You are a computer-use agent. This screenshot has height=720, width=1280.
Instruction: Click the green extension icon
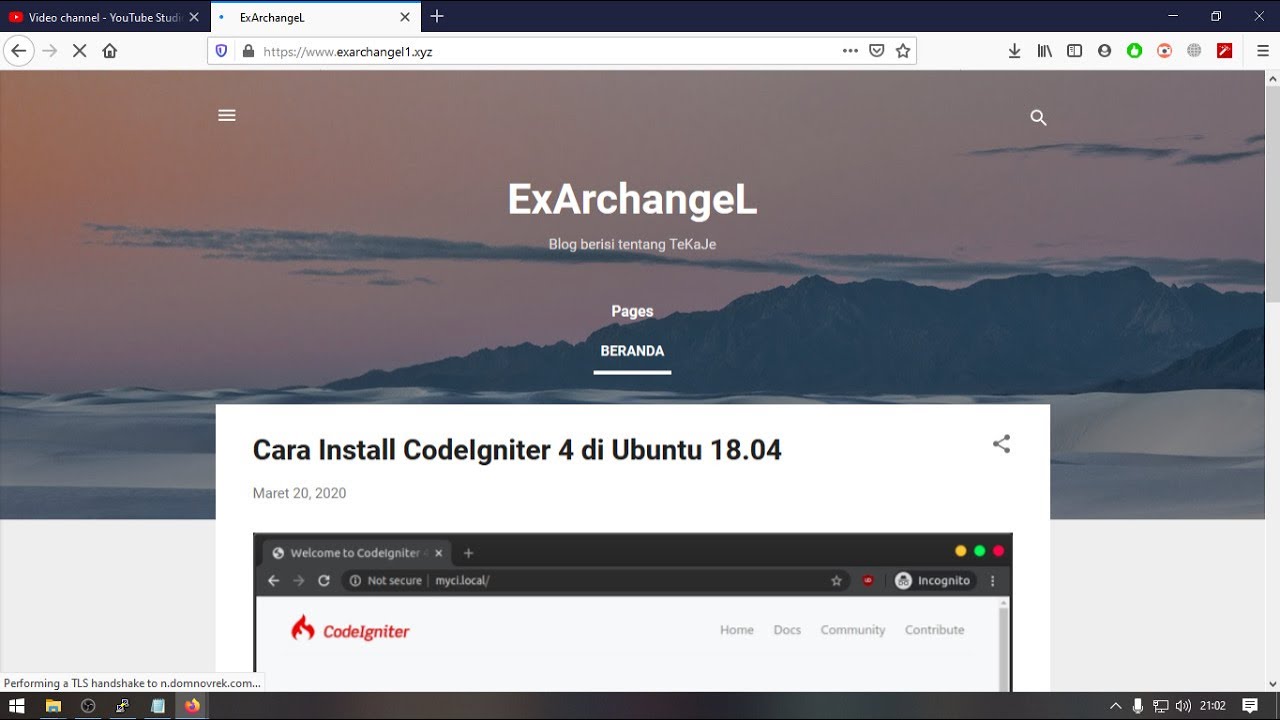click(x=1134, y=51)
